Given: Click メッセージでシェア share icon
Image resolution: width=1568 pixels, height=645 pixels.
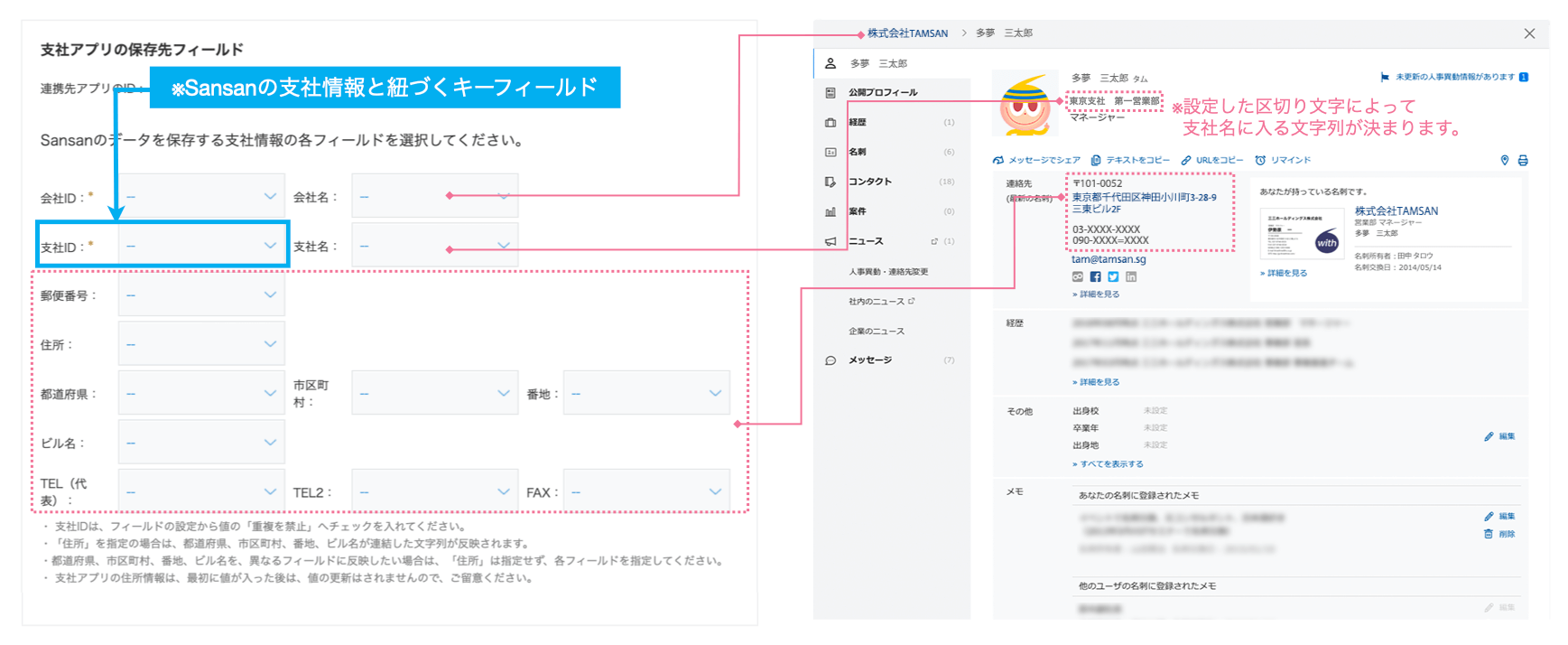Looking at the screenshot, I should point(998,160).
